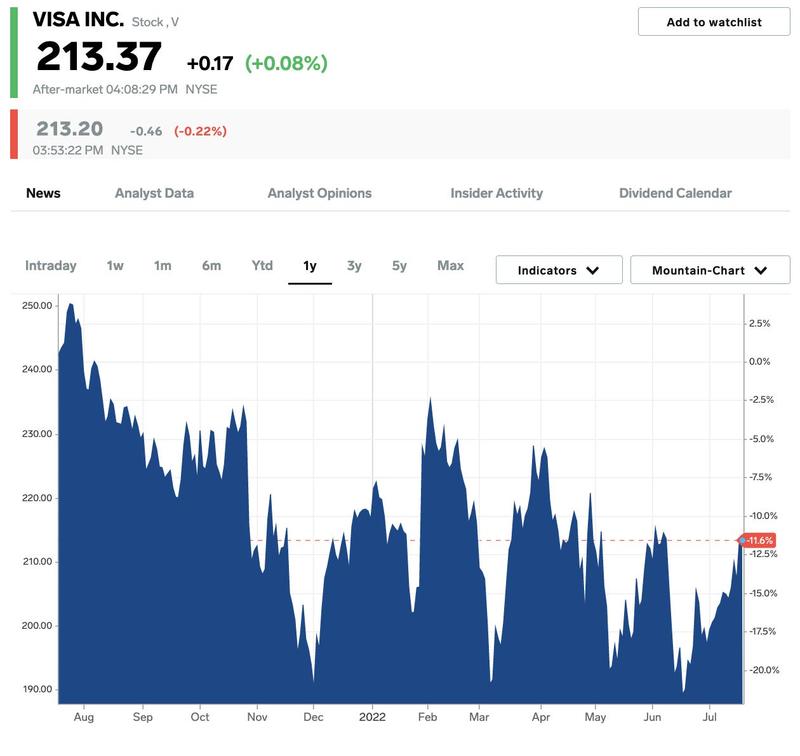
Task: Click the Nov x-axis label
Action: click(257, 717)
